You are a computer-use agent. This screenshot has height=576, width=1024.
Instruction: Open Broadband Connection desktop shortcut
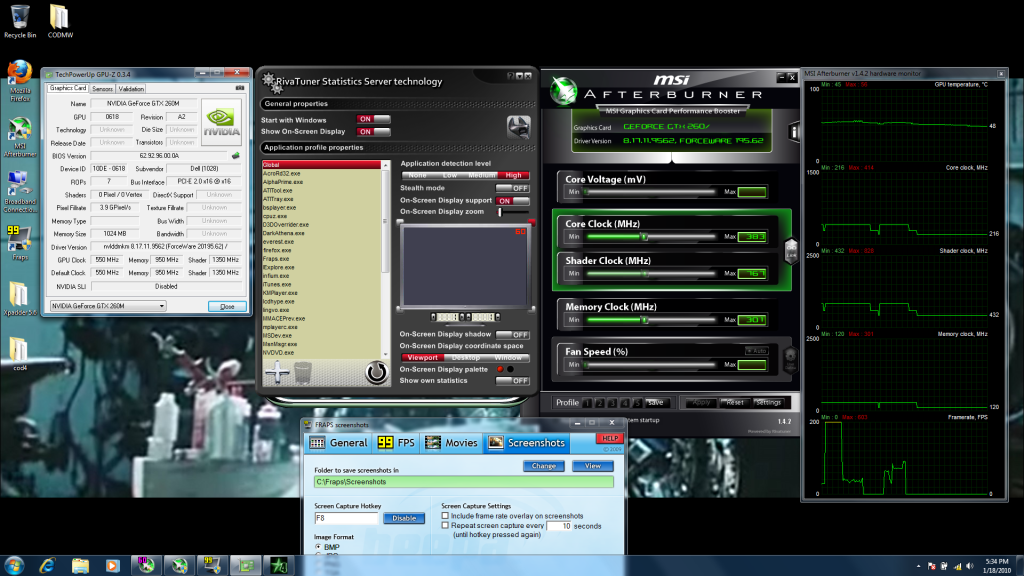click(20, 192)
